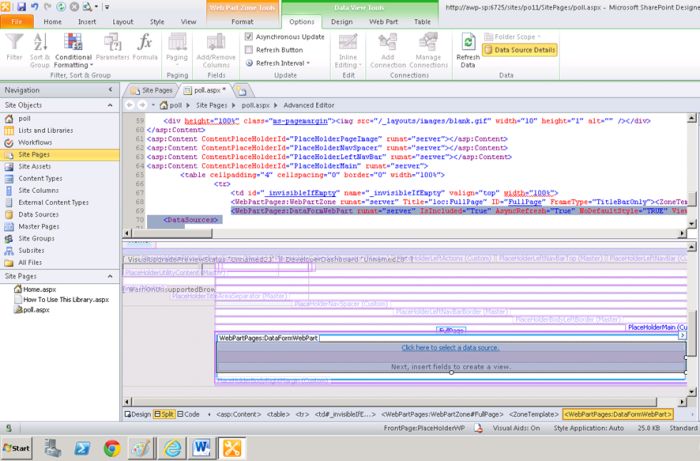Open the Workflows site object
Image resolution: width=700 pixels, height=461 pixels.
34,142
